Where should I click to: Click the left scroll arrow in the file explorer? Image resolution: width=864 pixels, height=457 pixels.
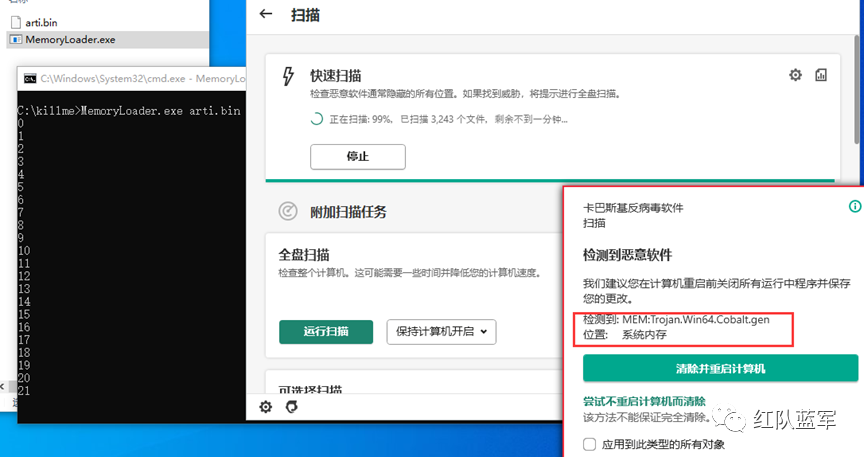click(2, 387)
